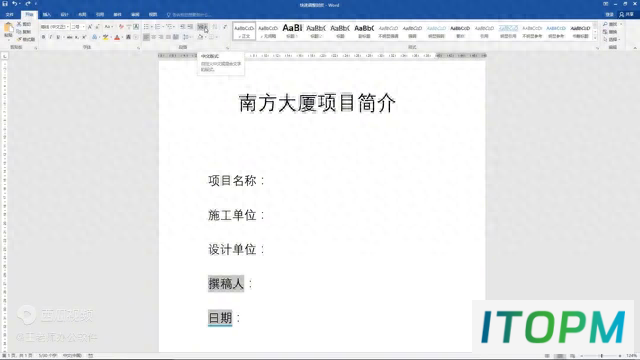Toggle Bold formatting
The width and height of the screenshot is (640, 360).
(x=43, y=37)
